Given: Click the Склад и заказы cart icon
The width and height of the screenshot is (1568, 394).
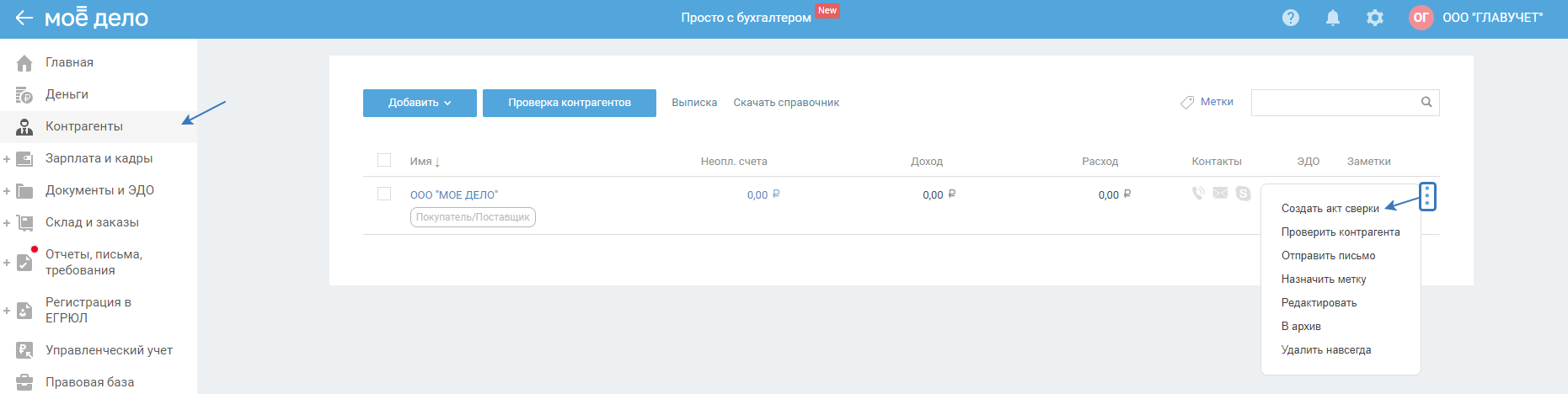Looking at the screenshot, I should coord(24,222).
